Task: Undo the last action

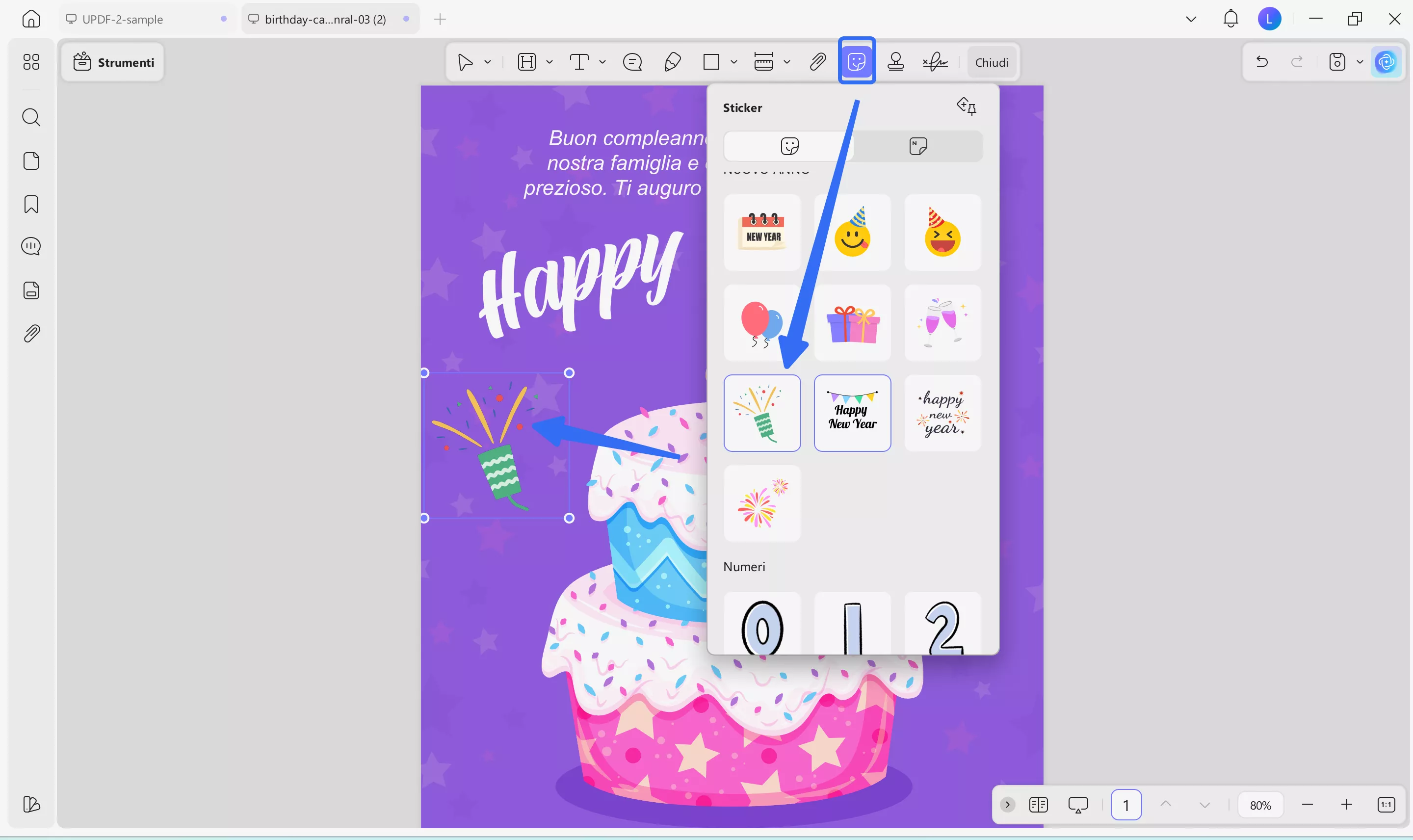Action: (x=1262, y=62)
